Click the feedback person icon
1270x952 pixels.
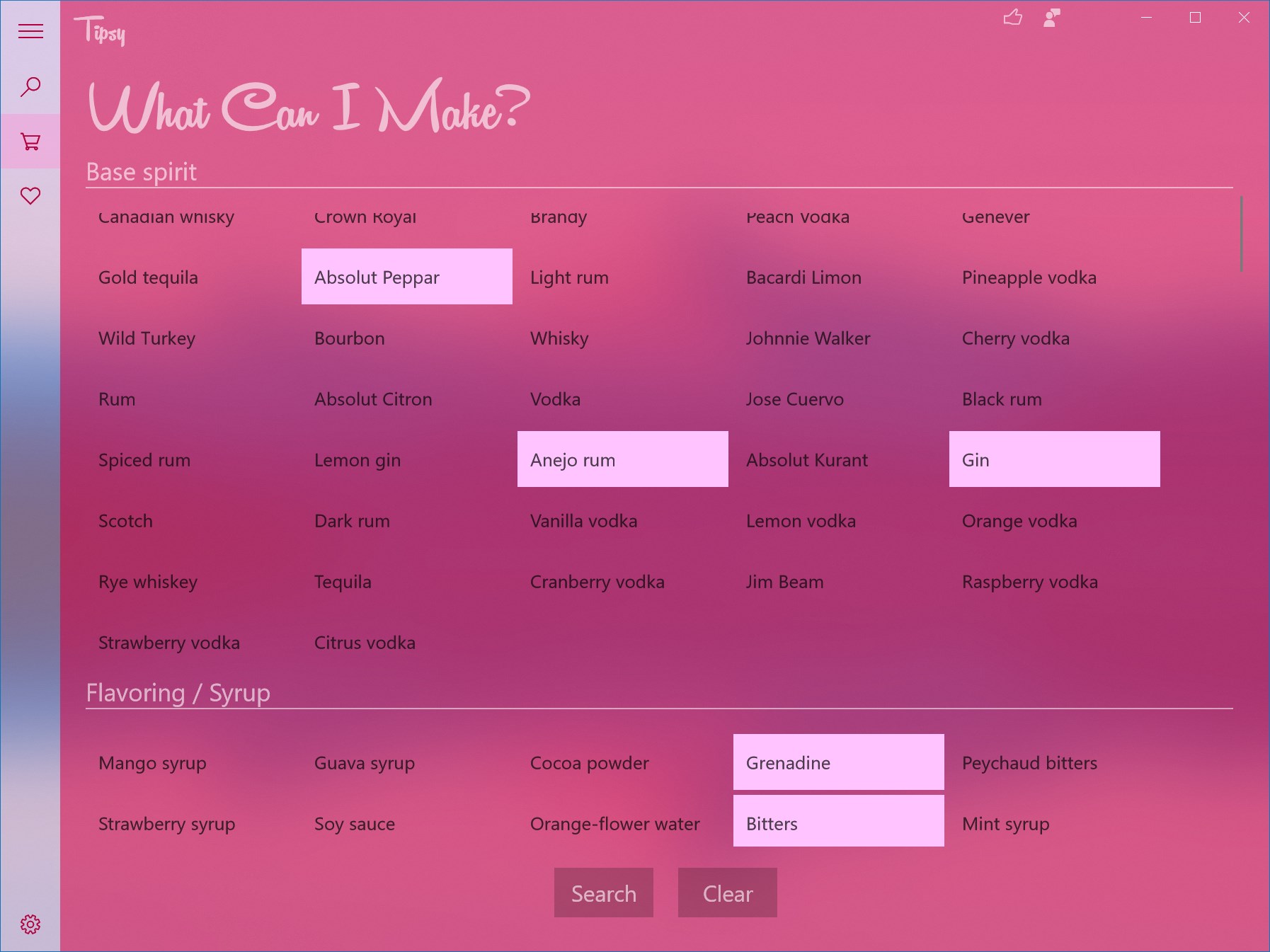(x=1052, y=17)
